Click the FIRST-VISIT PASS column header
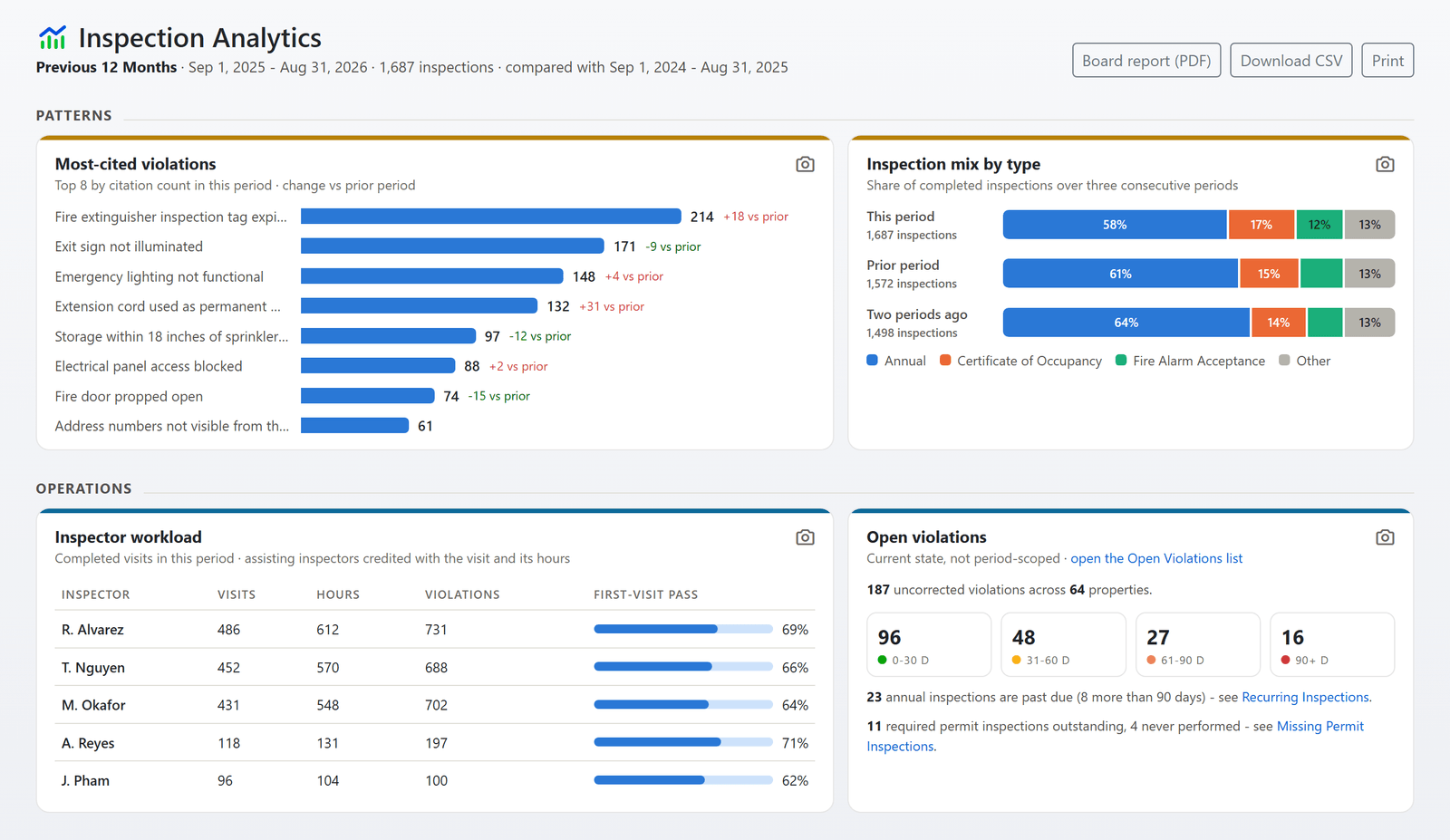1450x840 pixels. tap(646, 594)
